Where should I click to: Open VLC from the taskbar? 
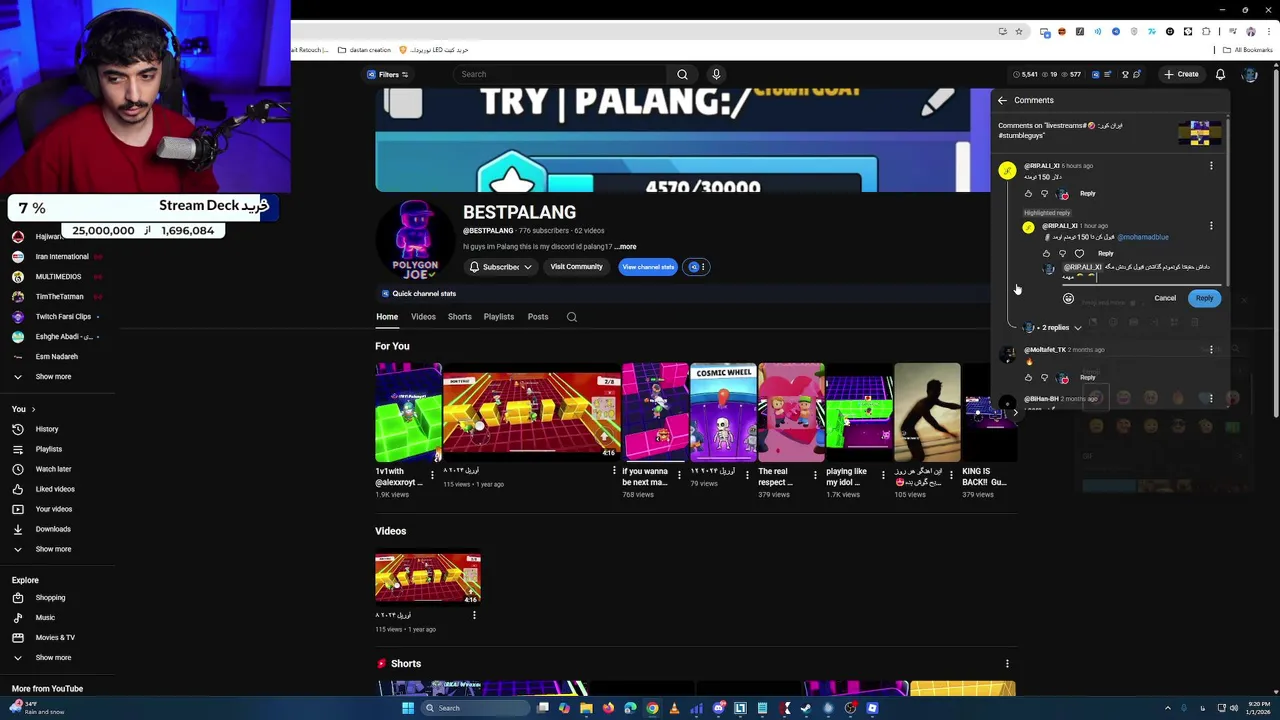point(674,708)
